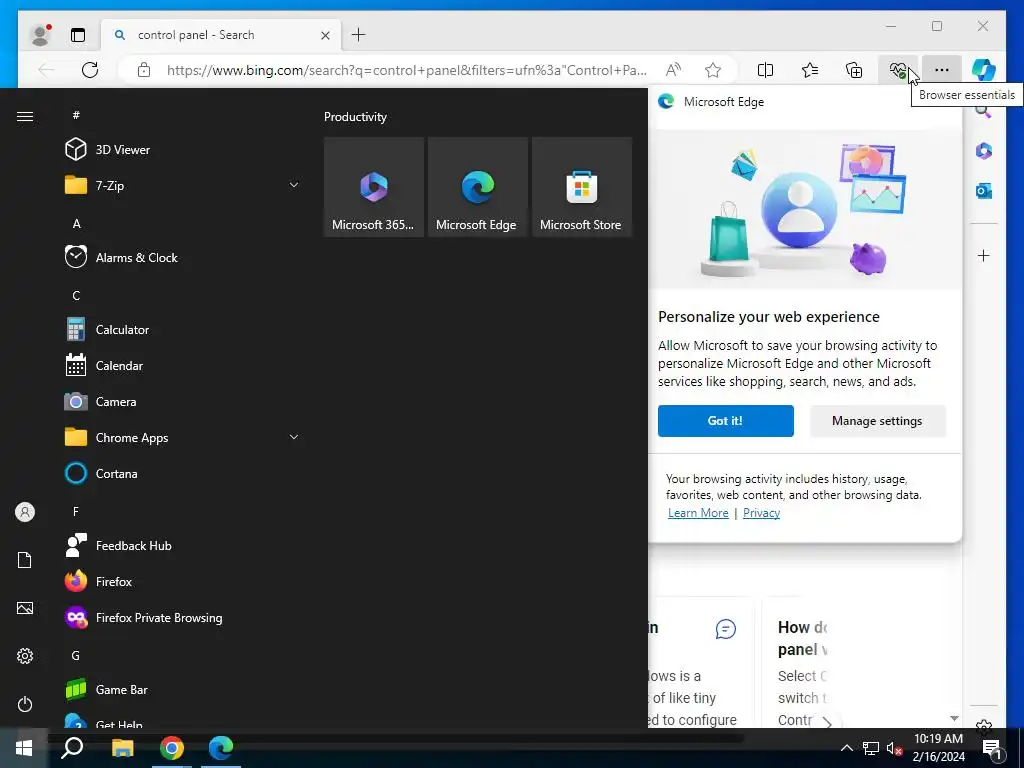The height and width of the screenshot is (768, 1024).
Task: Open the Learn More link
Action: [698, 513]
